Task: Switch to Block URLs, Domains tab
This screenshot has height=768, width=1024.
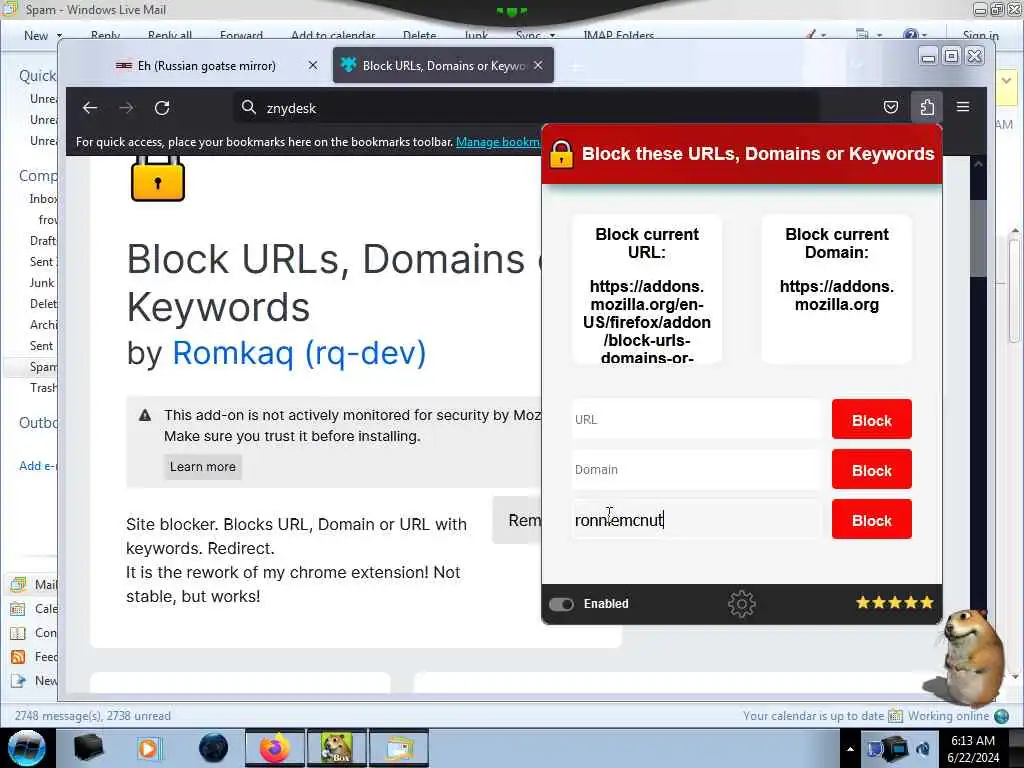Action: click(x=443, y=65)
